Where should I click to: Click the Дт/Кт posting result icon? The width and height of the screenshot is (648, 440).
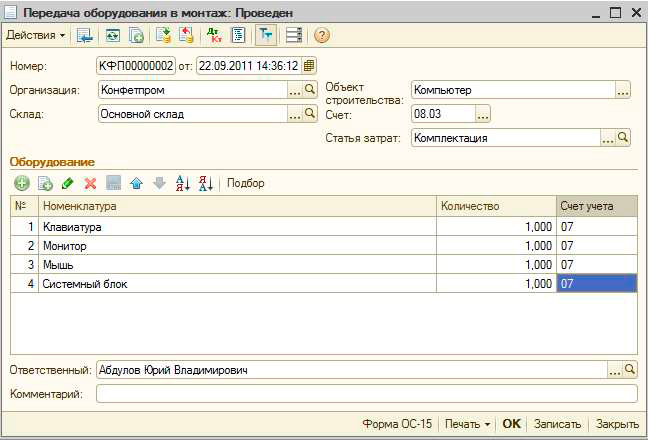coord(213,35)
